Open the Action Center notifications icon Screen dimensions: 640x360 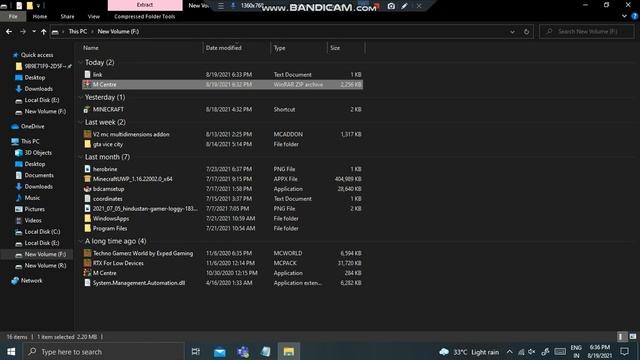[x=624, y=351]
